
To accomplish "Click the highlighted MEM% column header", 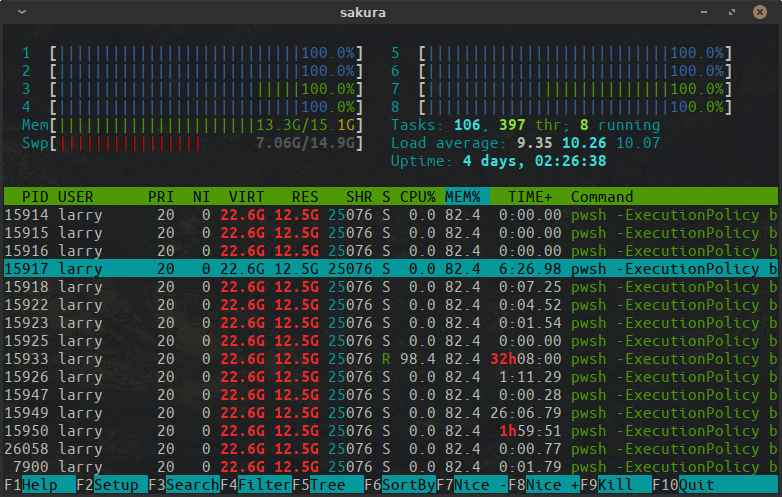I will 467,196.
